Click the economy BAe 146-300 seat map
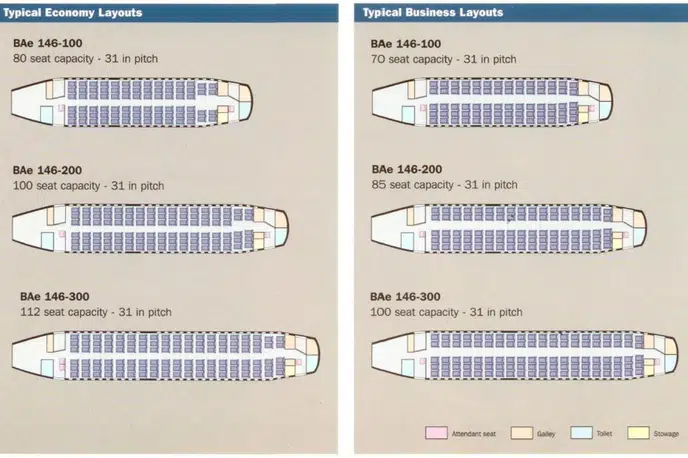This screenshot has width=688, height=458. 165,355
